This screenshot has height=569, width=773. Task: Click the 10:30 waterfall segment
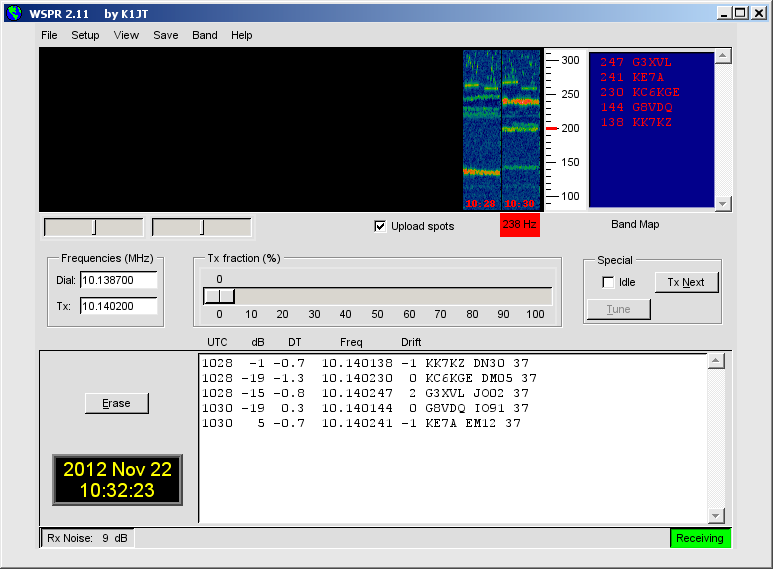point(521,130)
